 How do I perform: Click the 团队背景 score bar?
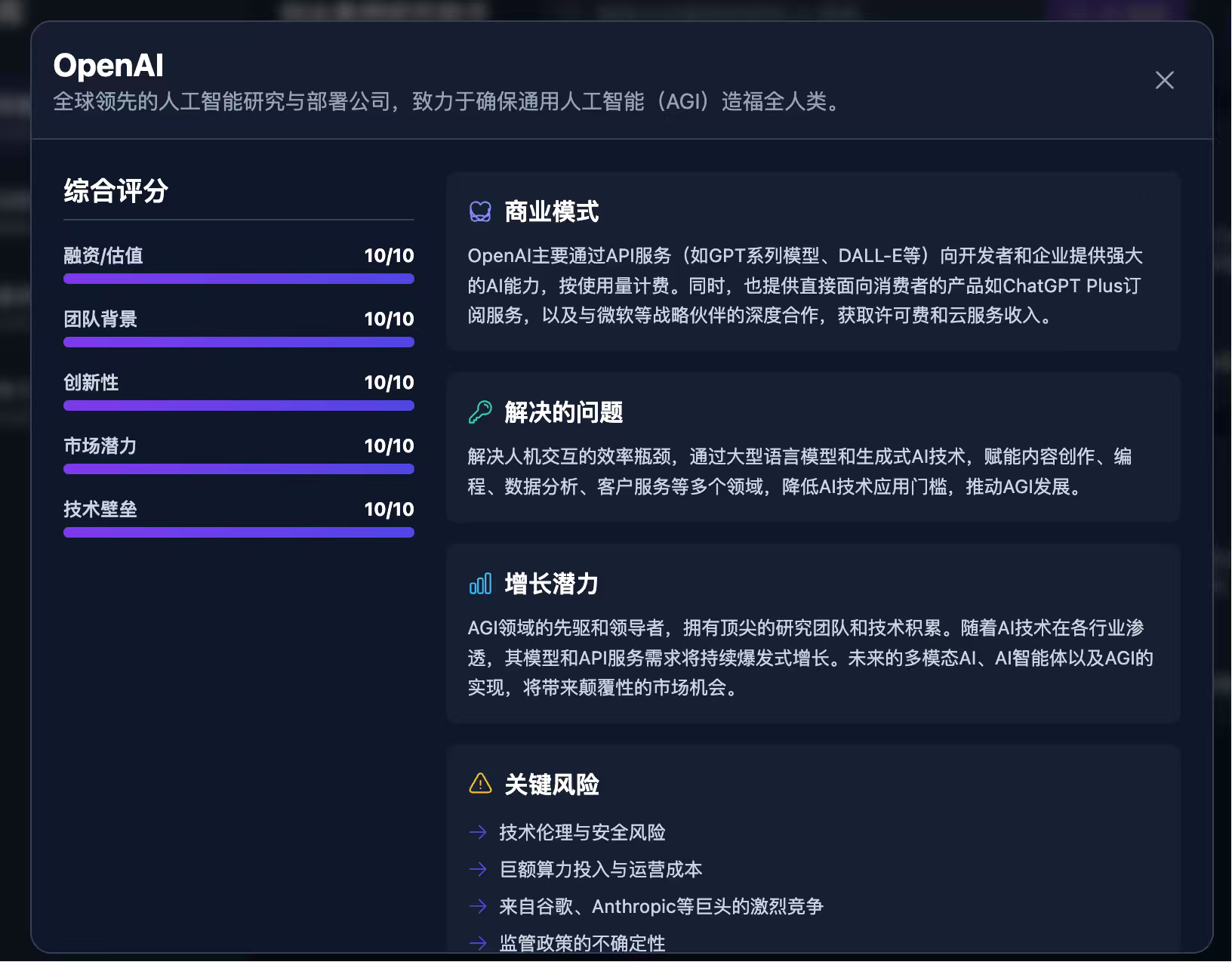(x=239, y=342)
